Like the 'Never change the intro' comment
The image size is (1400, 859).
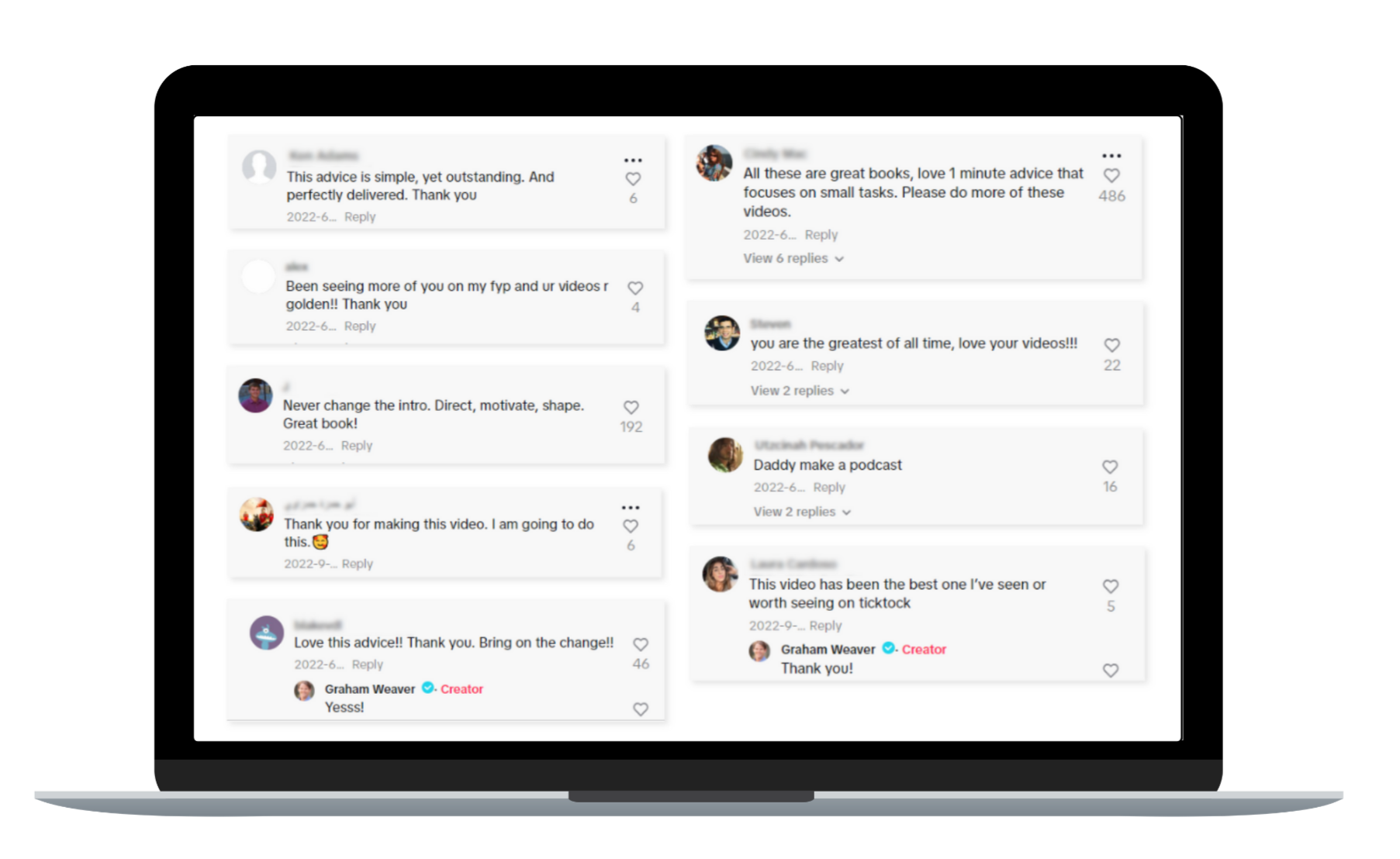(631, 407)
